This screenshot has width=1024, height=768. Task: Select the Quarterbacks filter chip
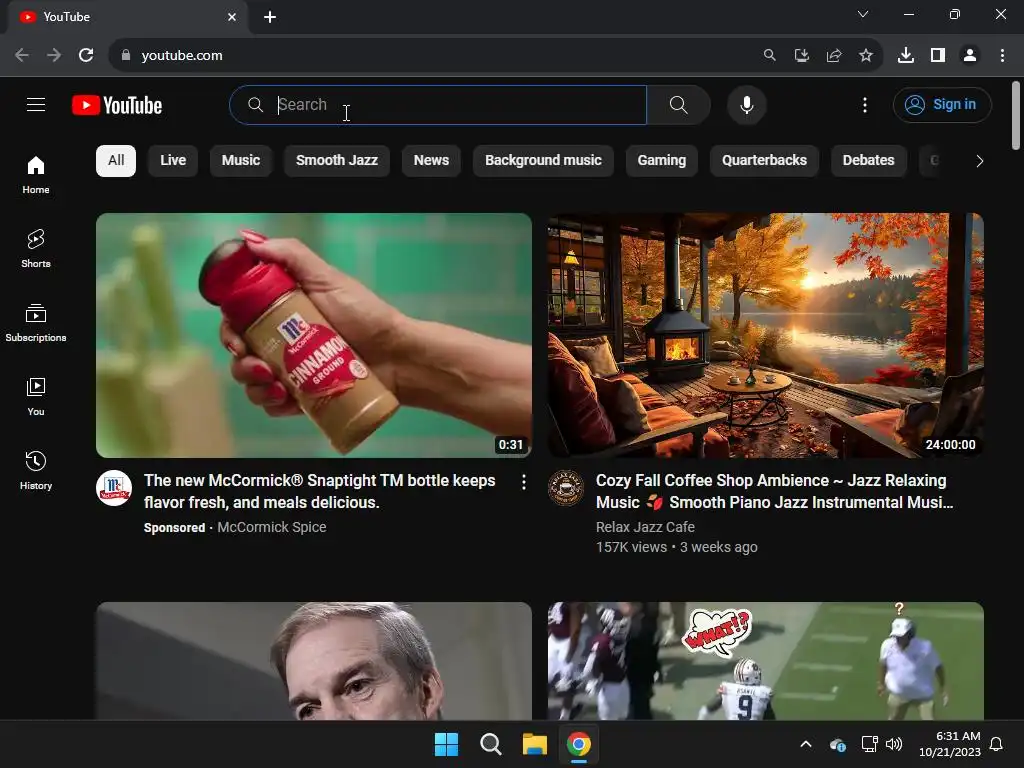coord(764,161)
